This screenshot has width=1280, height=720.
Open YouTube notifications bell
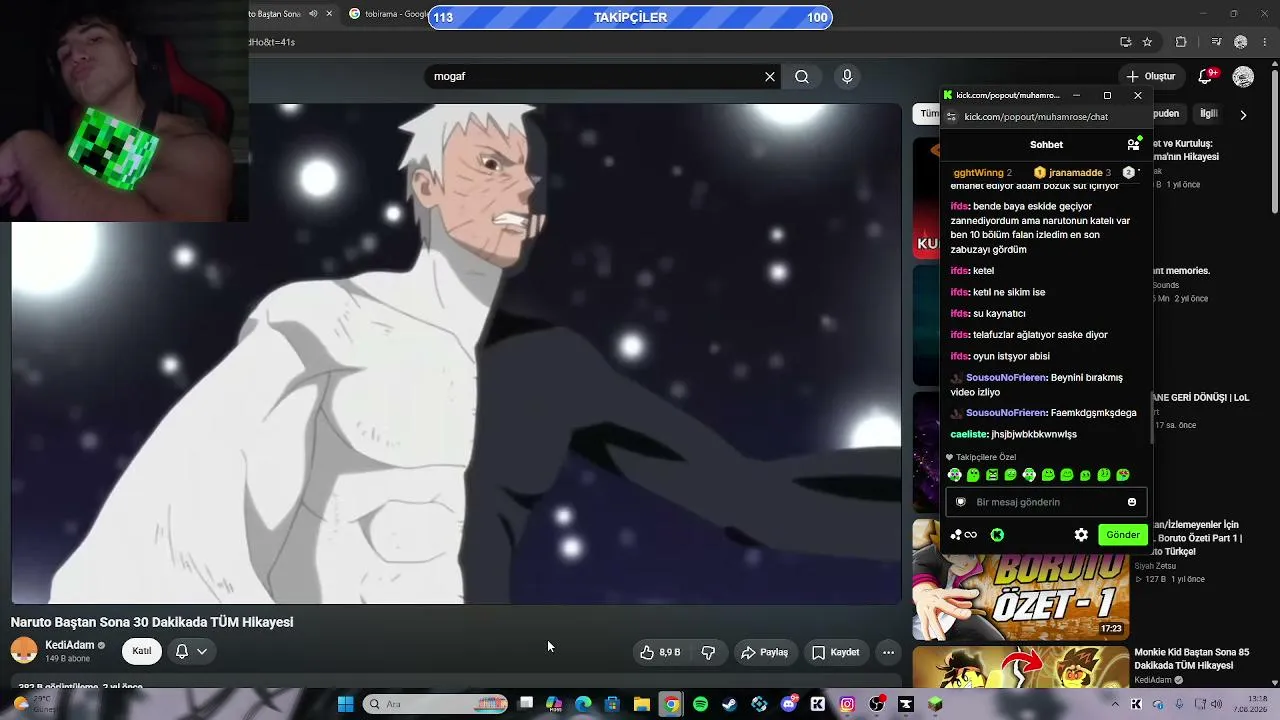tap(1206, 76)
